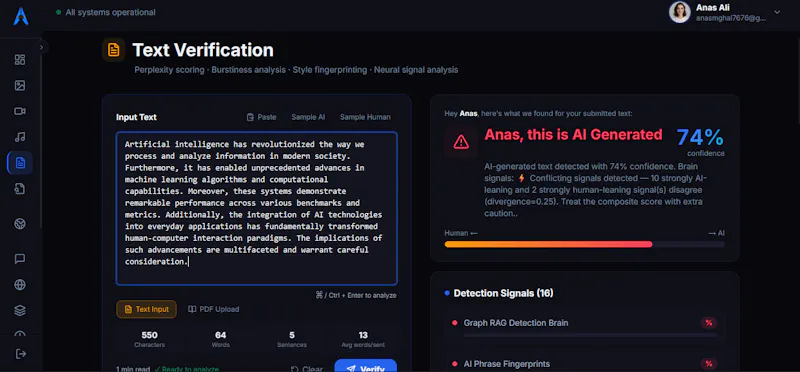Click the Anas, this is AI Generated headline
Image resolution: width=800 pixels, height=372 pixels.
(x=573, y=135)
